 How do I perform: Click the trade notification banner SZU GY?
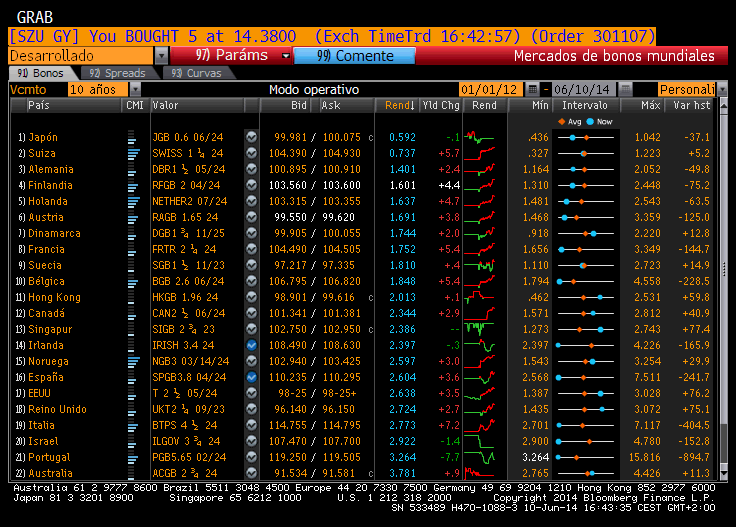(332, 36)
